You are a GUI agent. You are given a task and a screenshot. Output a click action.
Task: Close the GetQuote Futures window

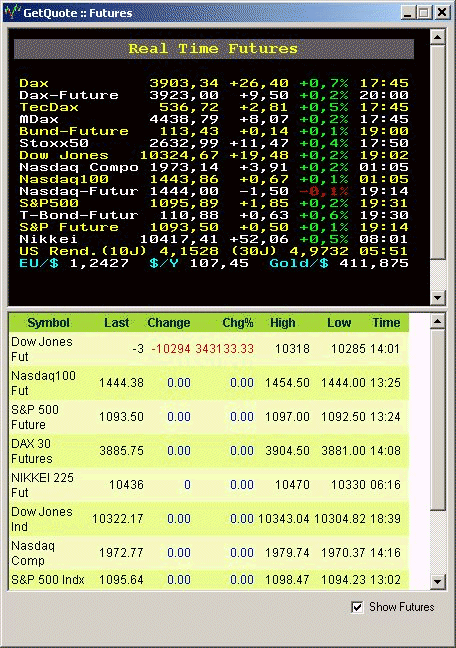(442, 12)
